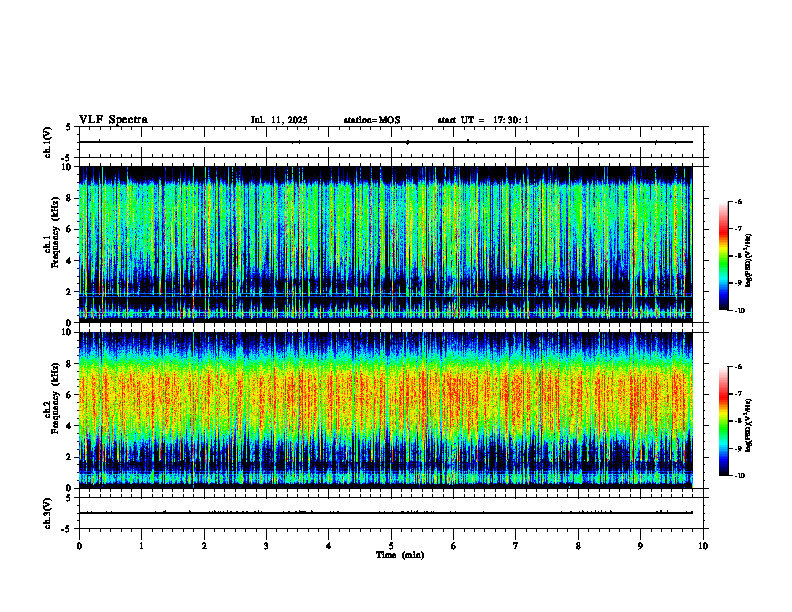Click the 'ch.3(V)' axis label of the bottom waveform
792x612 pixels.
click(48, 513)
